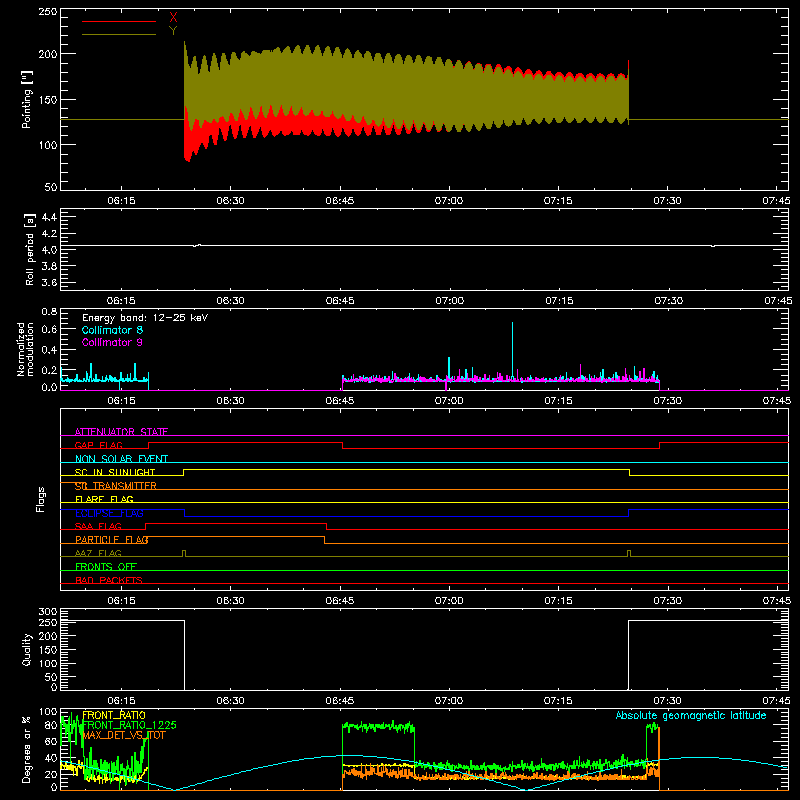
Task: Click the 300 tick on the Quality axis
Action: tap(48, 612)
